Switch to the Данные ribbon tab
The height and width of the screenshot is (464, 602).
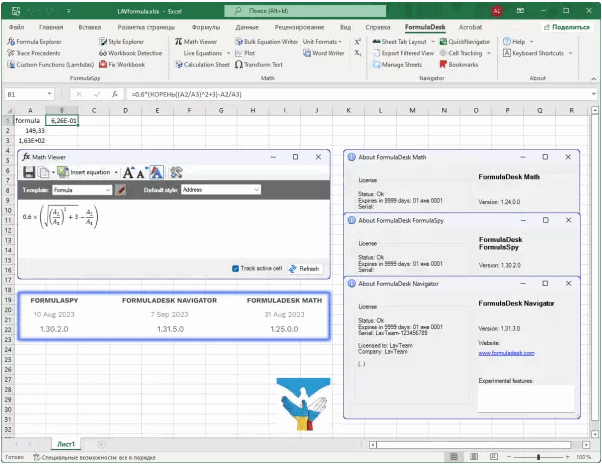247,27
